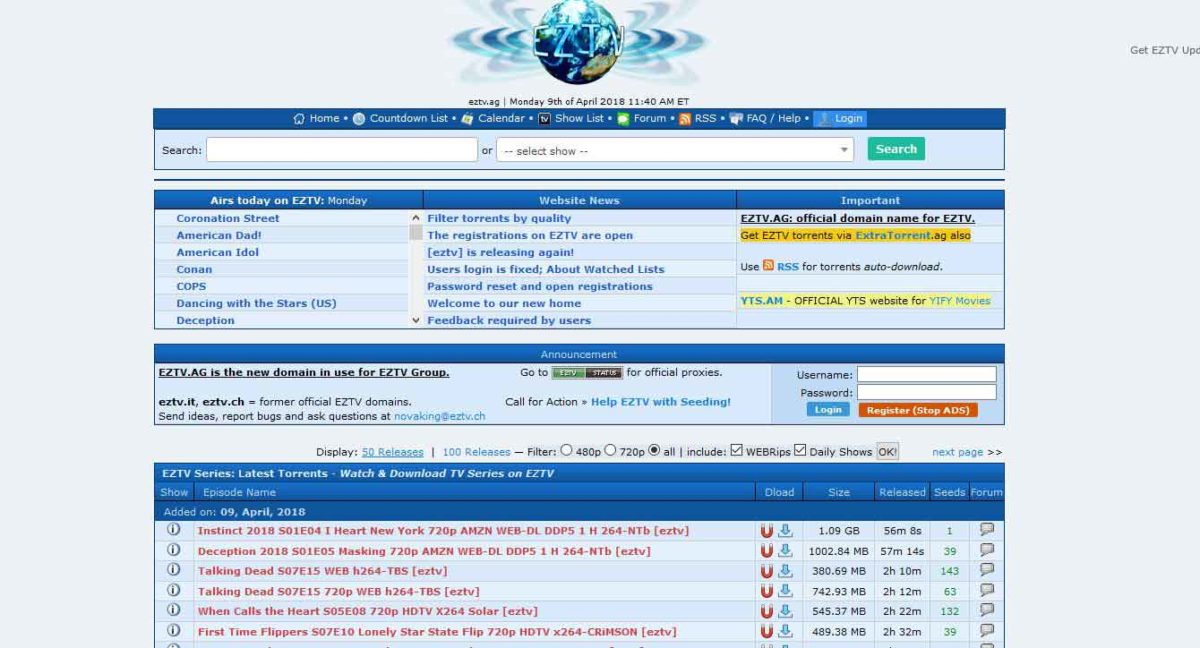This screenshot has width=1200, height=648.
Task: Open the EZTV Status proxies badge
Action: point(587,373)
